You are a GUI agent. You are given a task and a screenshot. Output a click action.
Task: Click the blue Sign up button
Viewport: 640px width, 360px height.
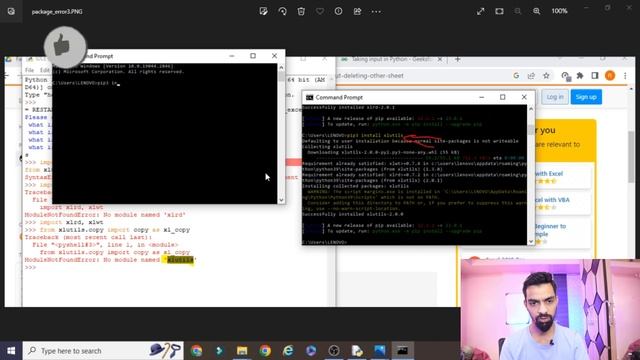coord(586,97)
